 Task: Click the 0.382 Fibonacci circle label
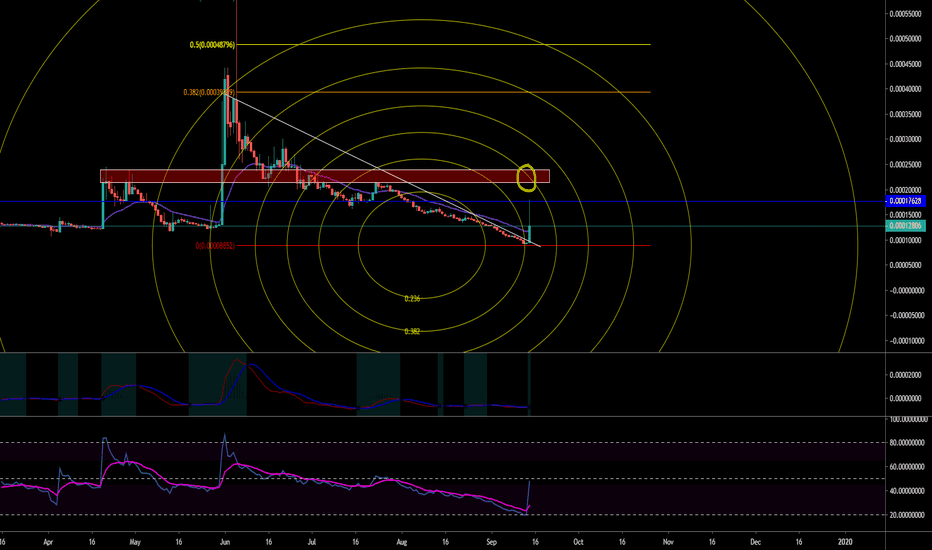(x=412, y=331)
